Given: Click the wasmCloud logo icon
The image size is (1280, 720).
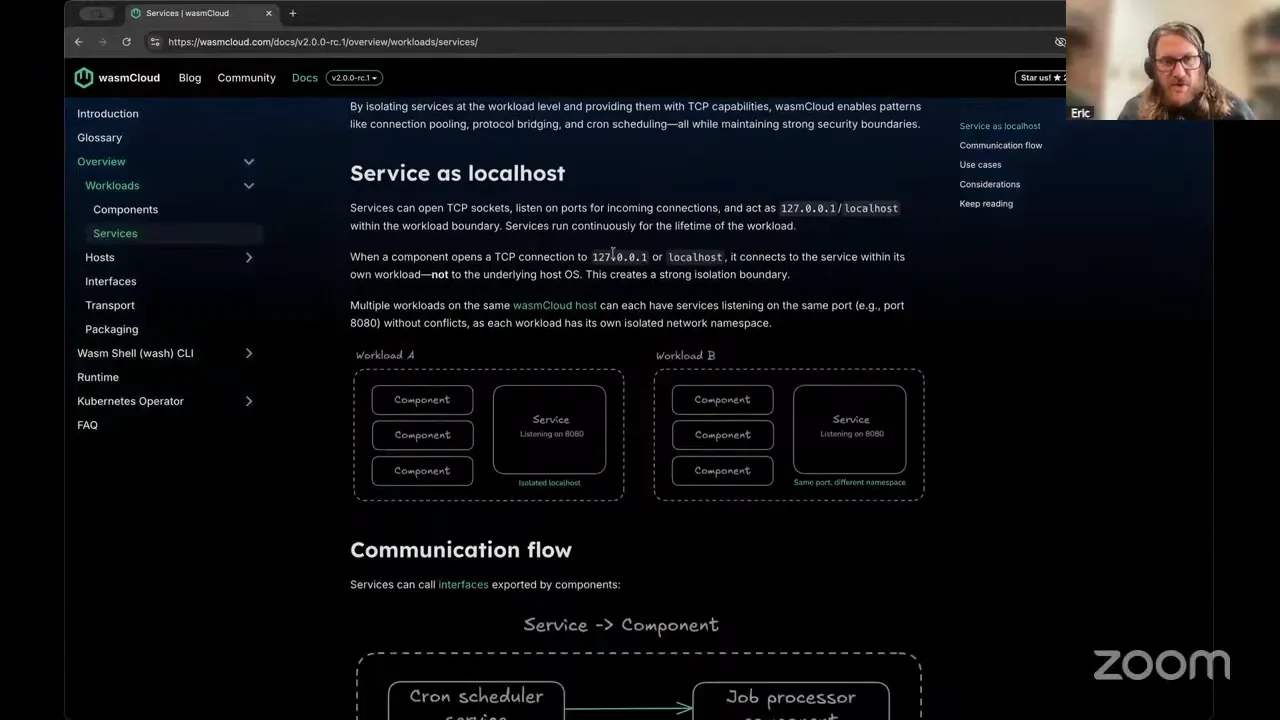Looking at the screenshot, I should pyautogui.click(x=84, y=78).
